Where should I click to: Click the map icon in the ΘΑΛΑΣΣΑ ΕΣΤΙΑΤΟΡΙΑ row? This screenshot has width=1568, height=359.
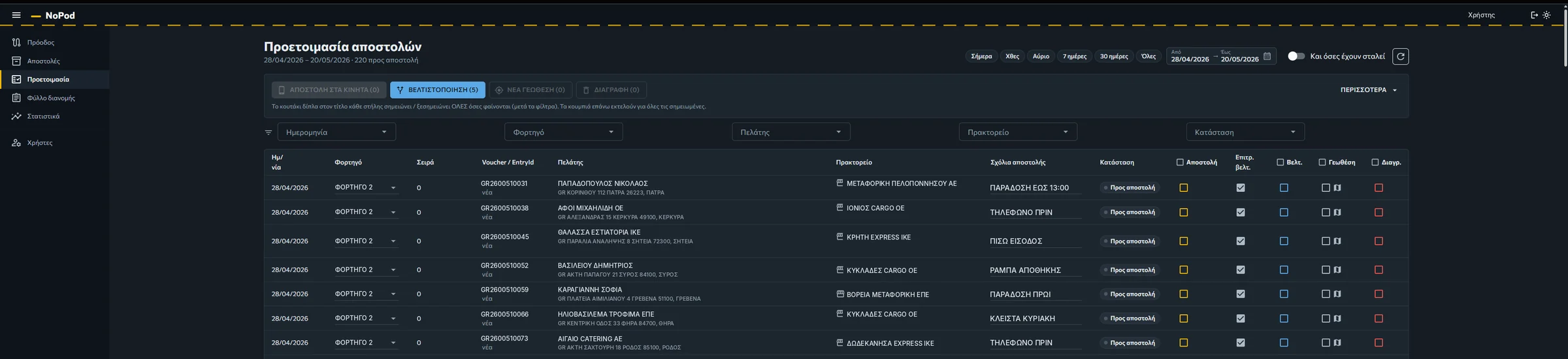[x=1337, y=241]
